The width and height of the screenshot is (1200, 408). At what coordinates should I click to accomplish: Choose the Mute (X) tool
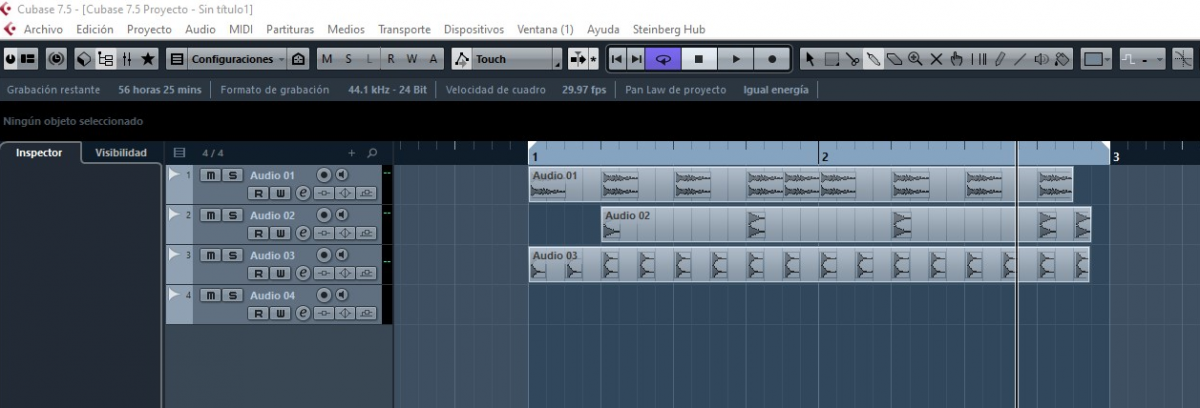936,59
